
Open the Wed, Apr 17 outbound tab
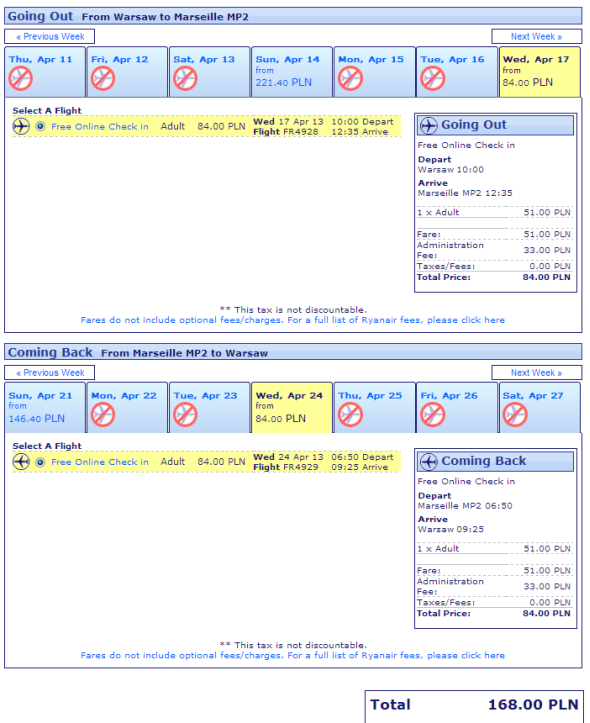(540, 71)
